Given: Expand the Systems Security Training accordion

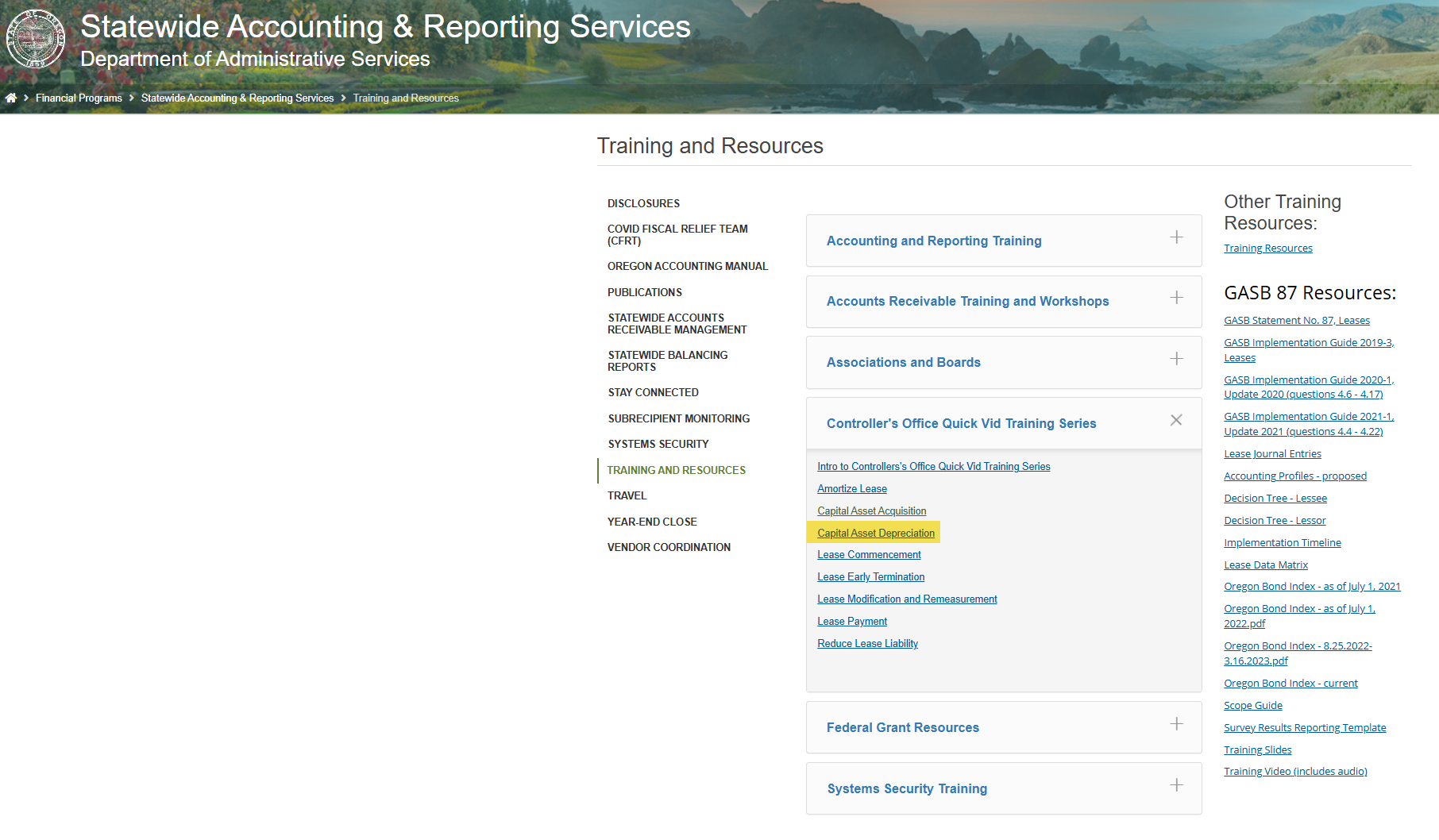Looking at the screenshot, I should point(907,789).
